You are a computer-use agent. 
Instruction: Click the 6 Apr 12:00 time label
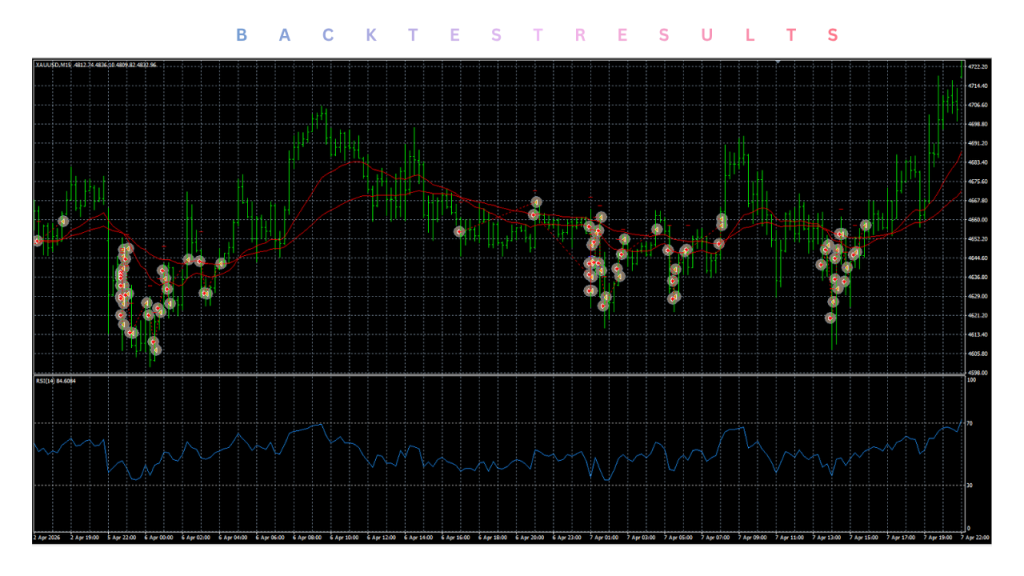(382, 537)
